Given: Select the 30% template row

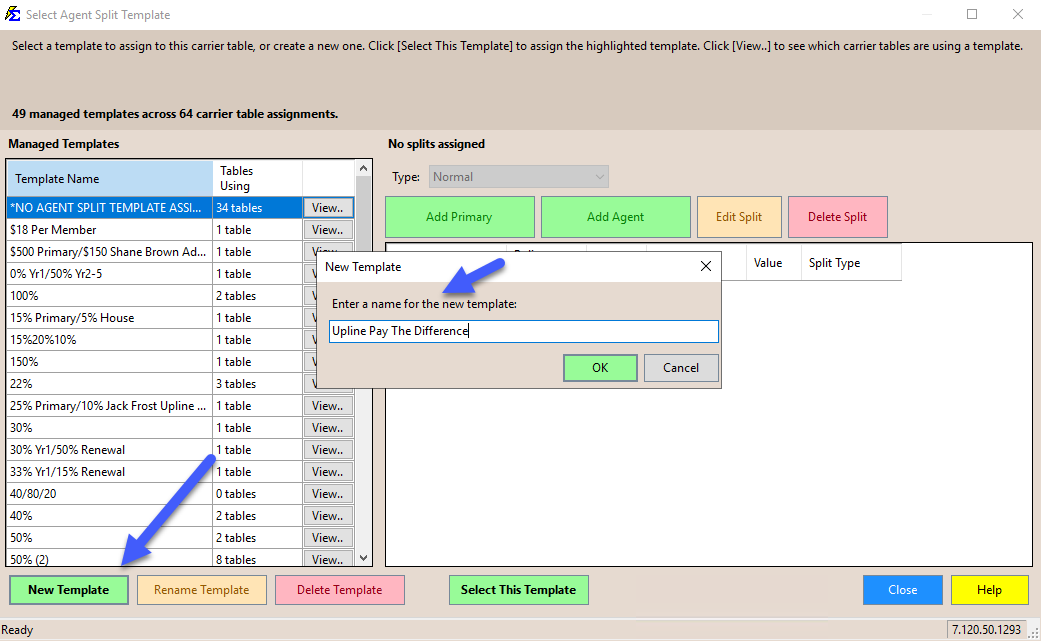Looking at the screenshot, I should coord(109,427).
